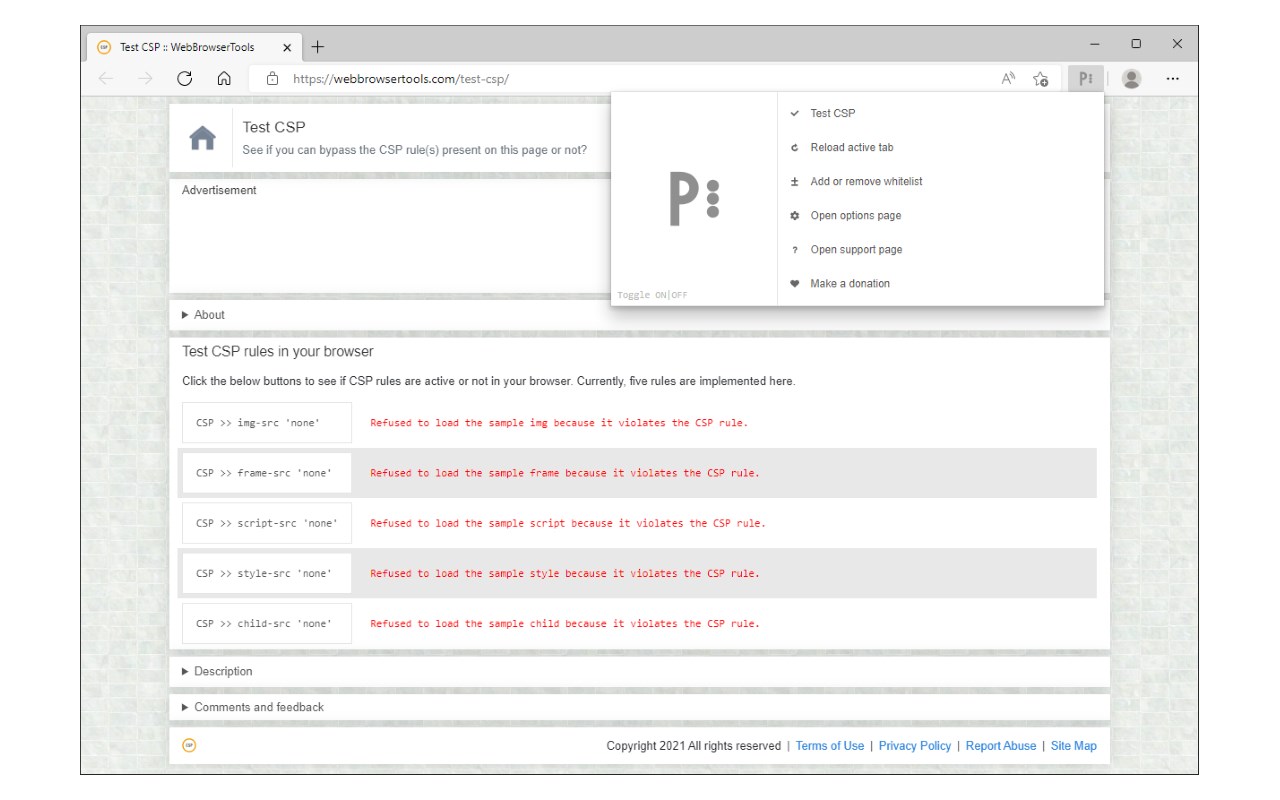Choose Add or remove whitelist
Screen dimensions: 1280x800
click(866, 181)
